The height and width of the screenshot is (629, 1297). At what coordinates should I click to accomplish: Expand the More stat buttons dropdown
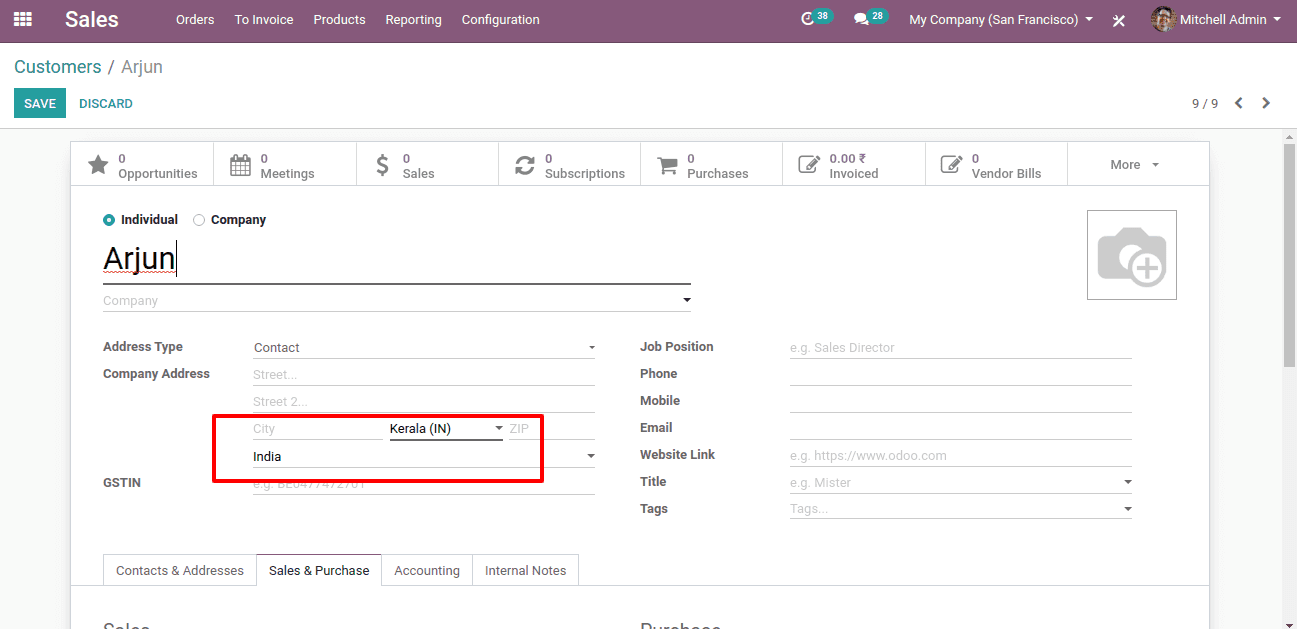(1137, 165)
